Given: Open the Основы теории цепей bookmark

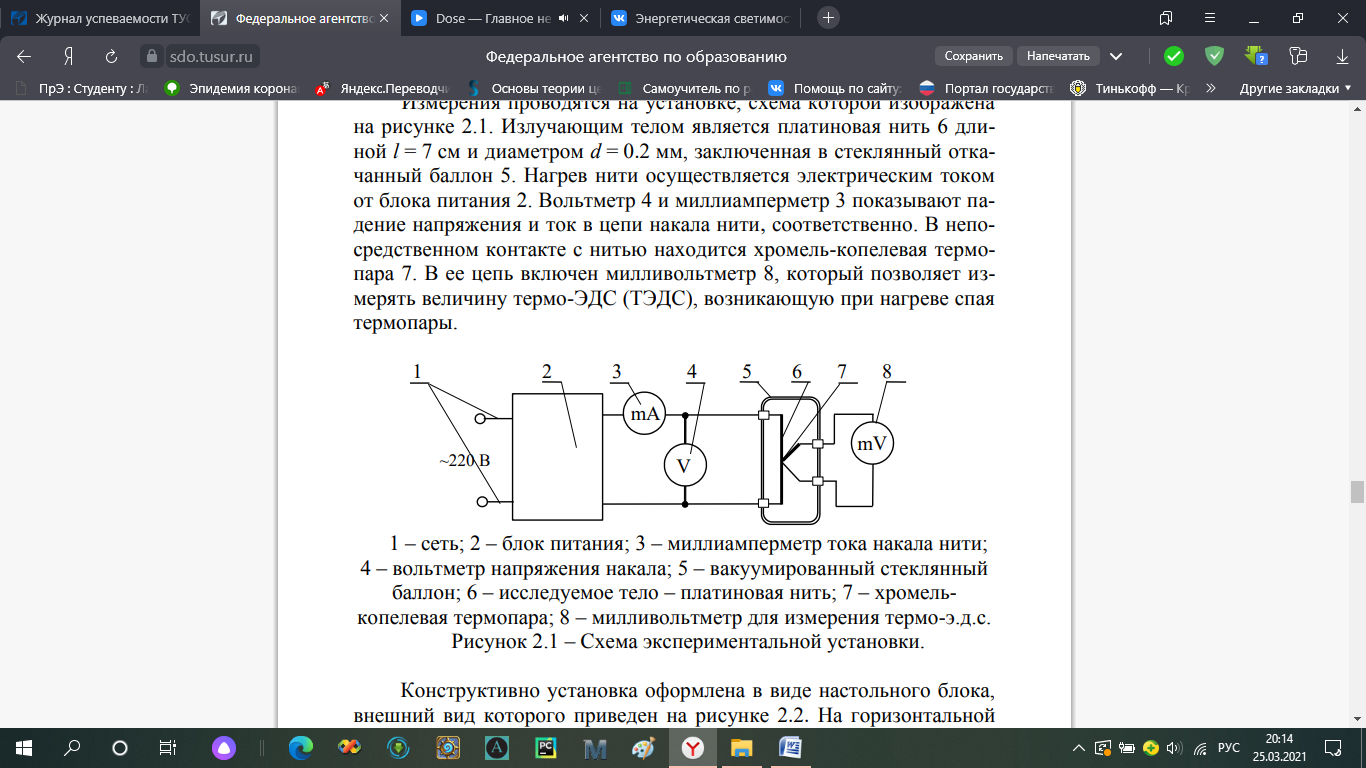Looking at the screenshot, I should click(x=533, y=88).
